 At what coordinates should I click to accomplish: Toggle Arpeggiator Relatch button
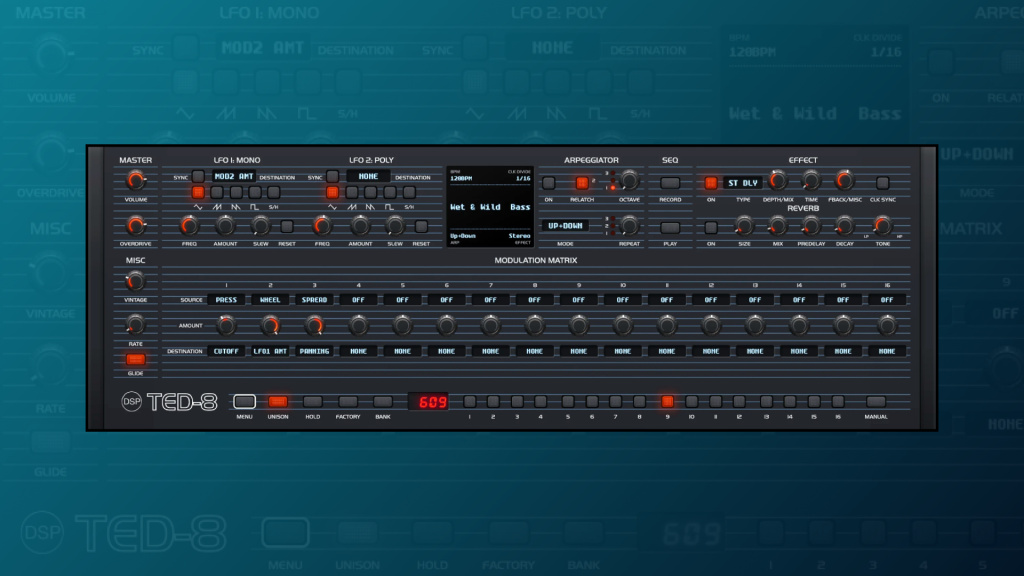pyautogui.click(x=582, y=183)
